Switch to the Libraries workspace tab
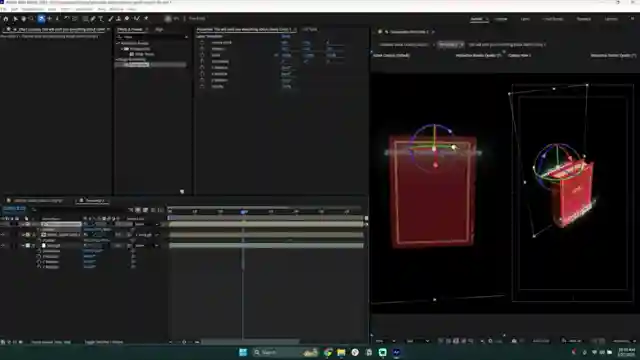The image size is (640, 360). (x=611, y=19)
